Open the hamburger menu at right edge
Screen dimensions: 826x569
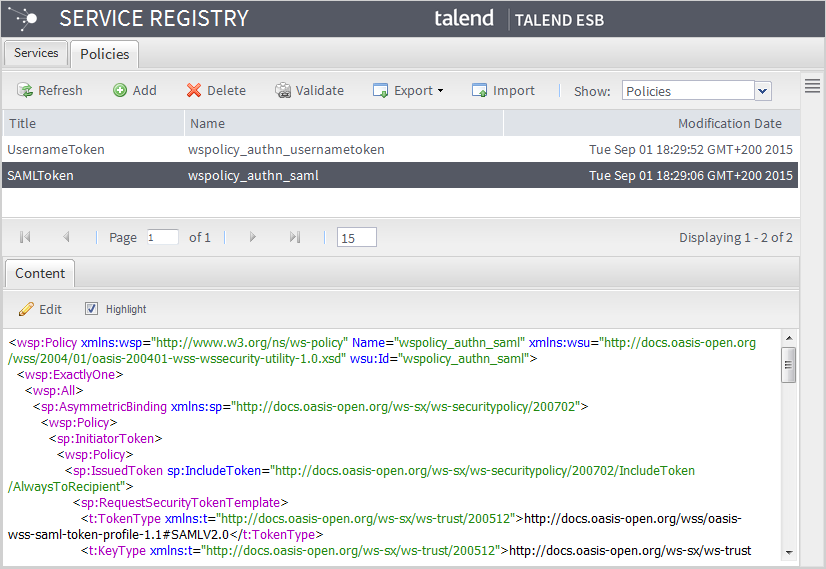click(812, 85)
